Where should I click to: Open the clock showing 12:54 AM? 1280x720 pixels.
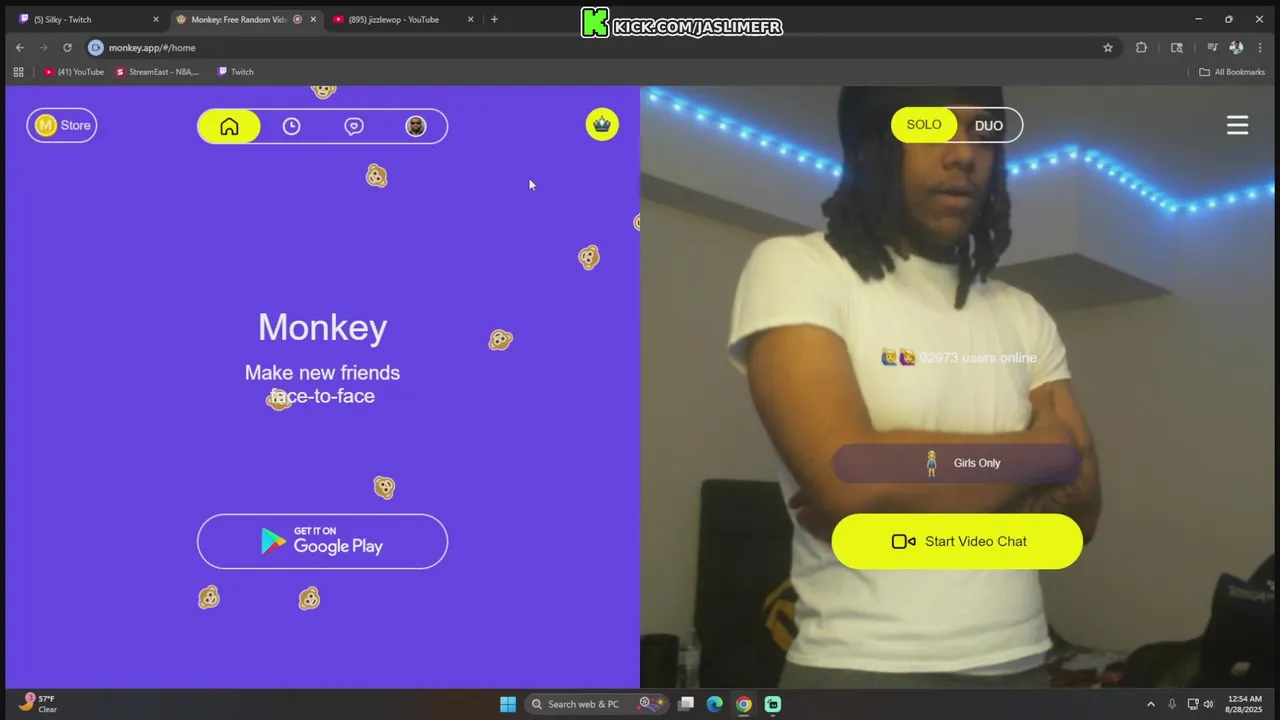pos(1243,704)
